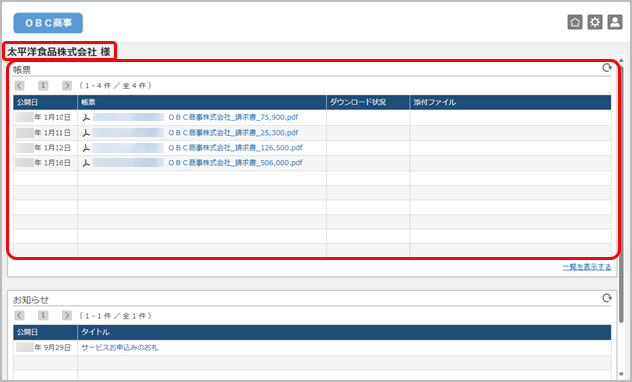Click the 9月29日 date cell
The image size is (632, 382).
pyautogui.click(x=46, y=347)
